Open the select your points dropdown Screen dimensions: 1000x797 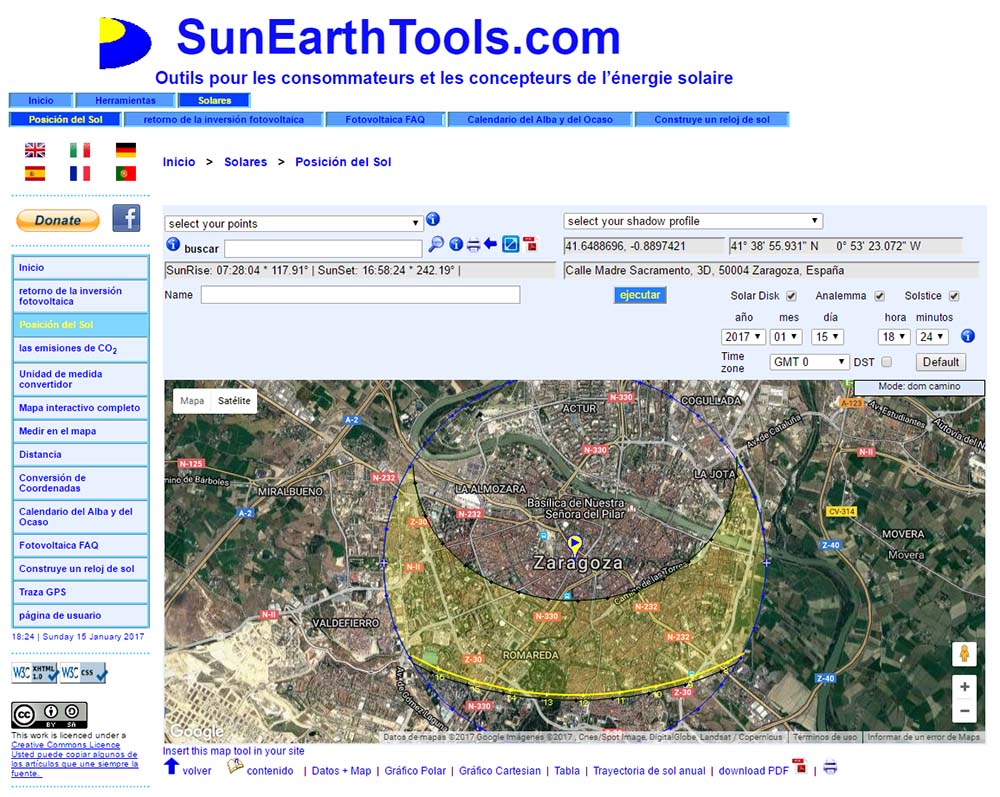(294, 224)
